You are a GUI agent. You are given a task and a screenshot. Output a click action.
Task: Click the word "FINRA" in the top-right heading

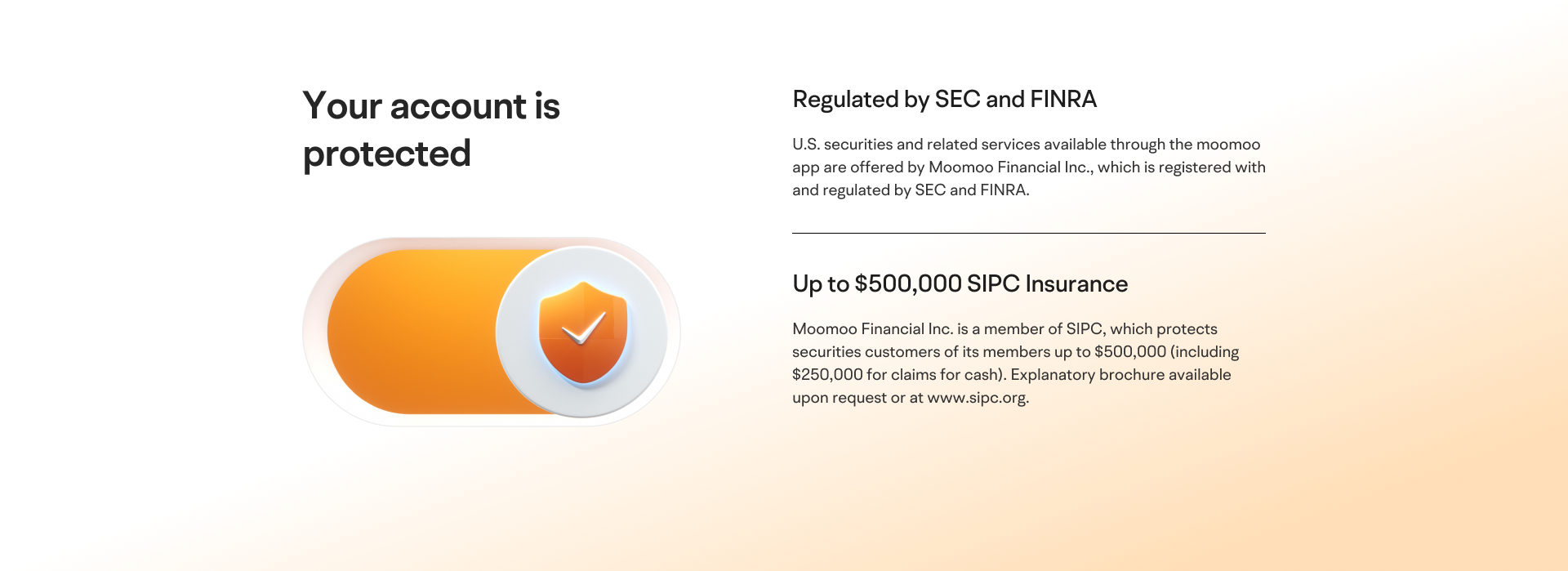click(1062, 100)
